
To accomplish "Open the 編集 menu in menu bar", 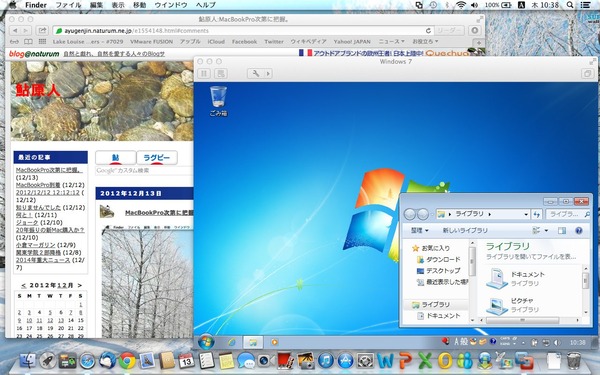I will 96,5.
